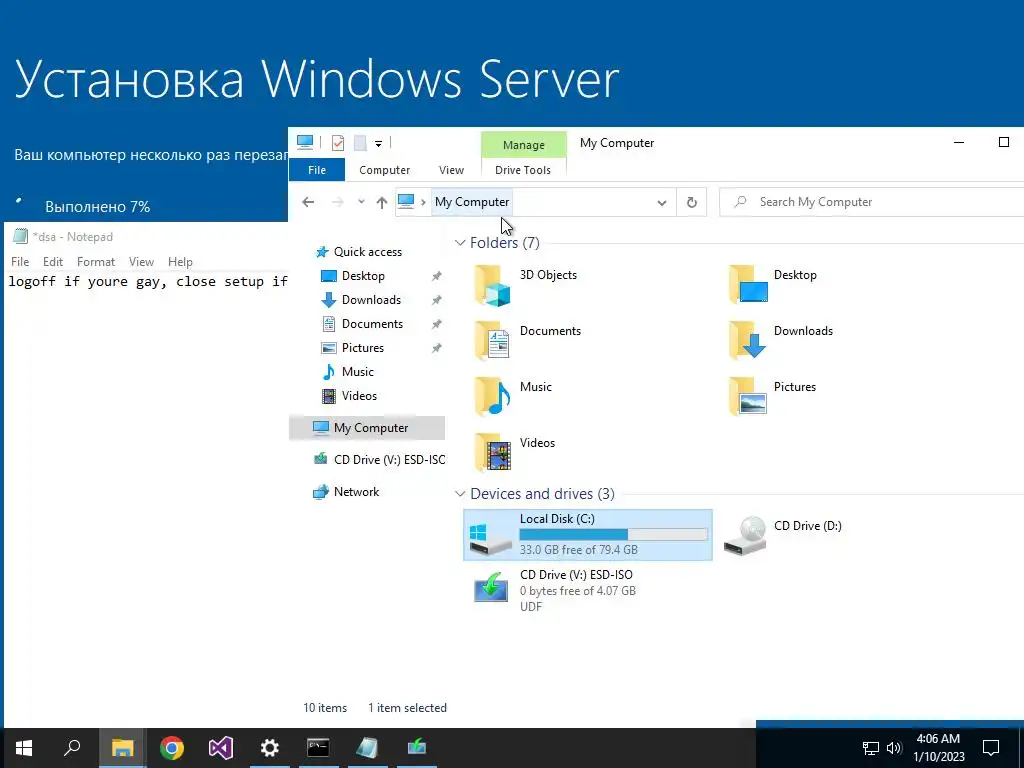The image size is (1024, 768).
Task: Select My Computer in navigation pane
Action: point(367,428)
